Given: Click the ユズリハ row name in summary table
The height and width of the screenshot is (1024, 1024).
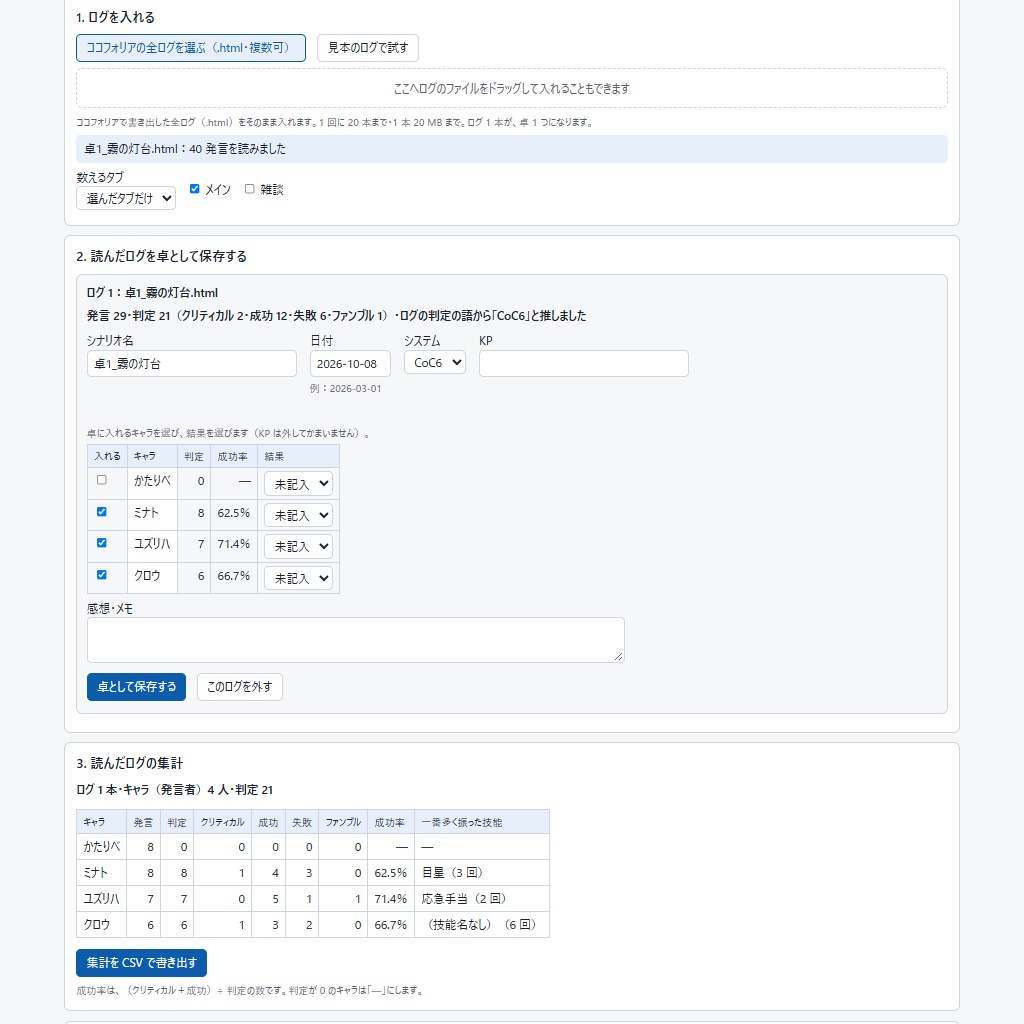Looking at the screenshot, I should [x=101, y=899].
